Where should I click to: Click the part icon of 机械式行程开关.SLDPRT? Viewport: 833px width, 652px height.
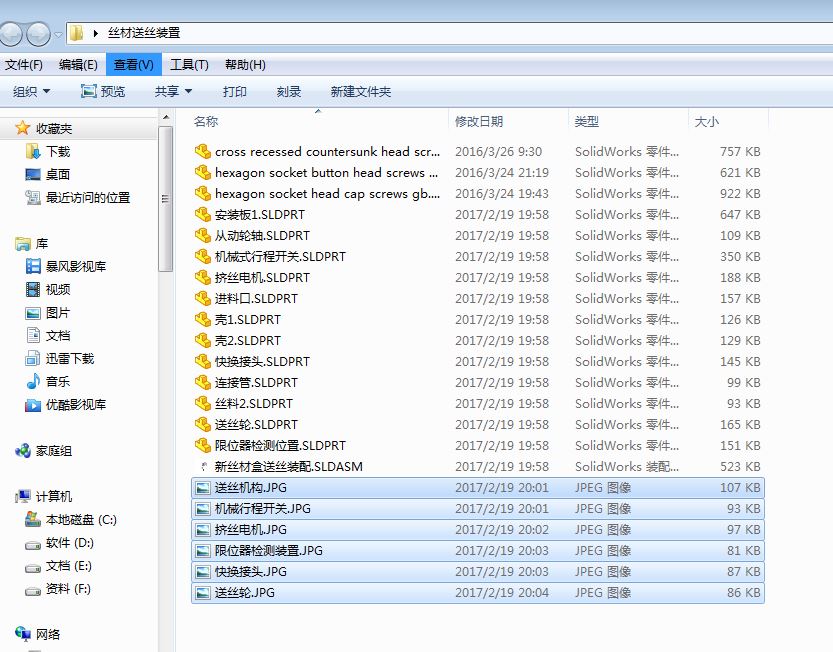[x=203, y=257]
